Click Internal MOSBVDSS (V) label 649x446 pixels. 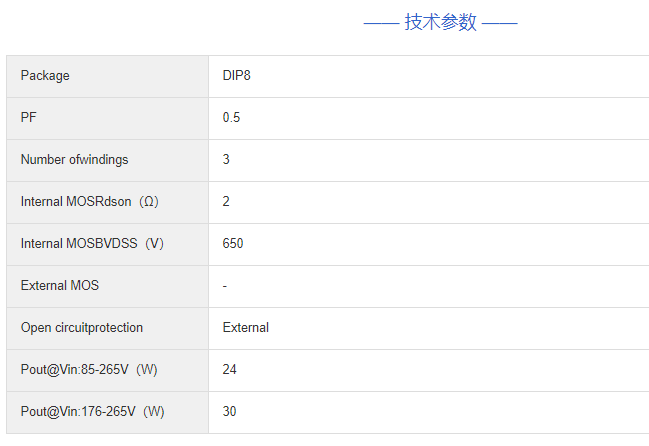[92, 244]
